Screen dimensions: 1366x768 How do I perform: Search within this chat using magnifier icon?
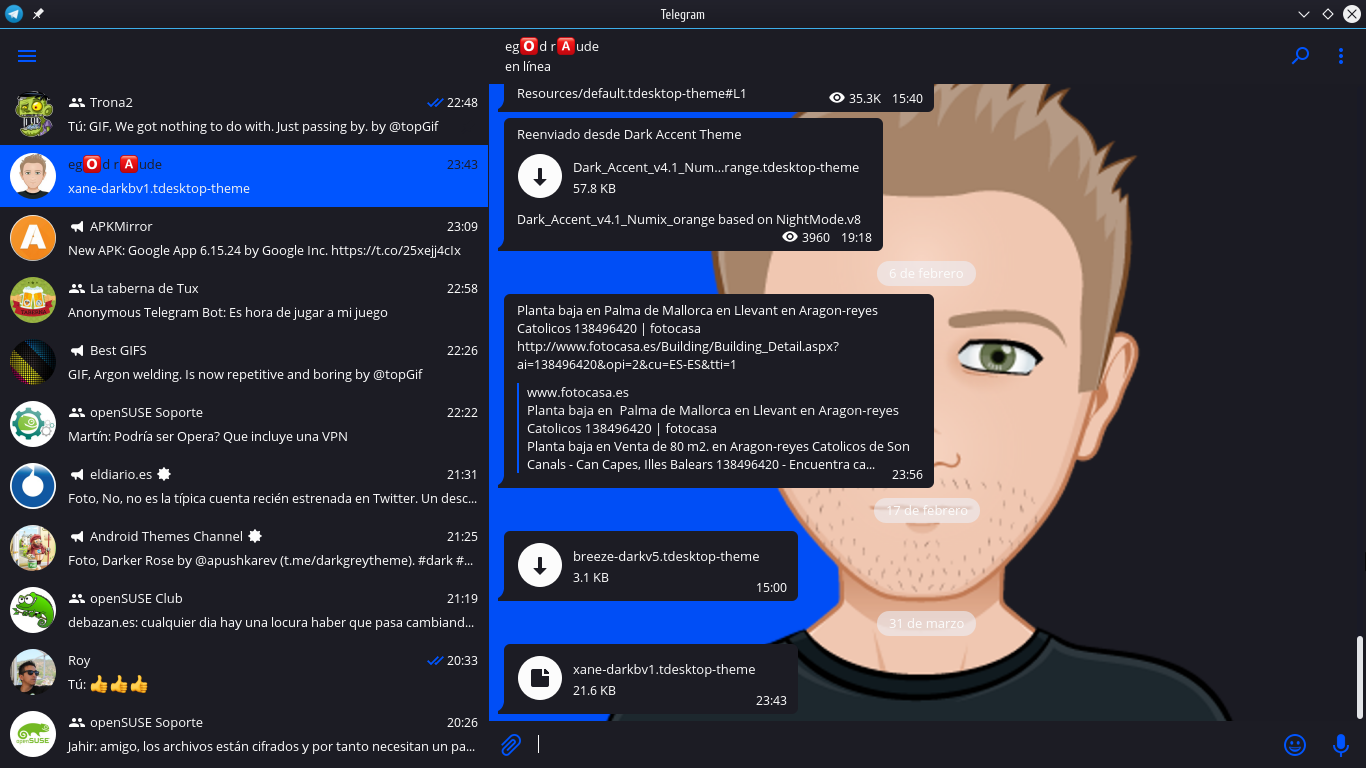(1300, 57)
